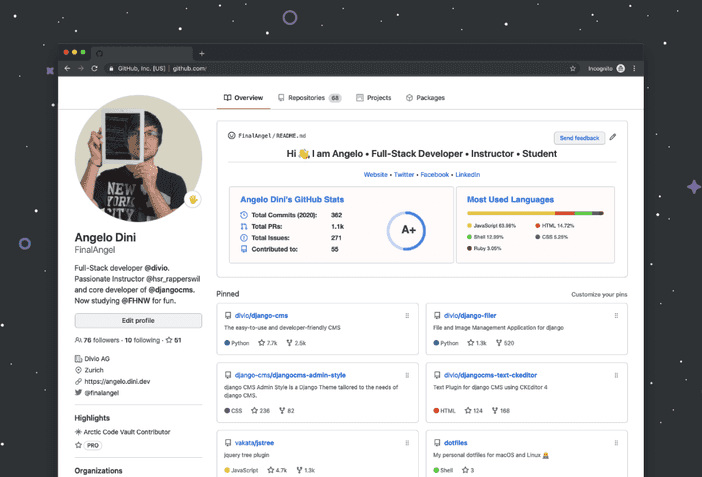Edit the README with the pencil icon
This screenshot has width=702, height=477.
[x=613, y=137]
